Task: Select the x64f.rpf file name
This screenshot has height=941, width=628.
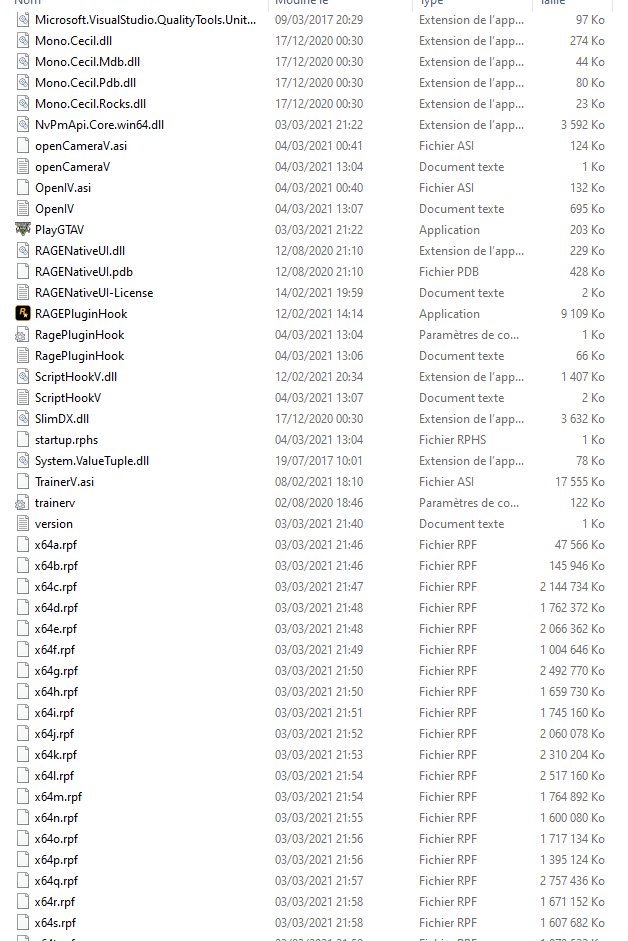Action: [55, 650]
